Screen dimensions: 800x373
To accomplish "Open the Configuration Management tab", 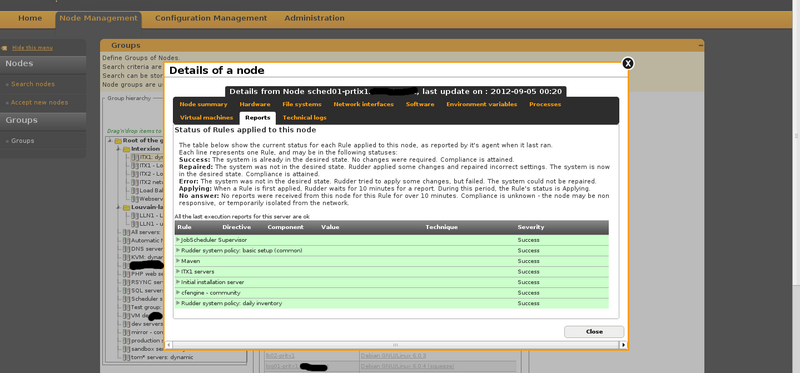I will 211,18.
